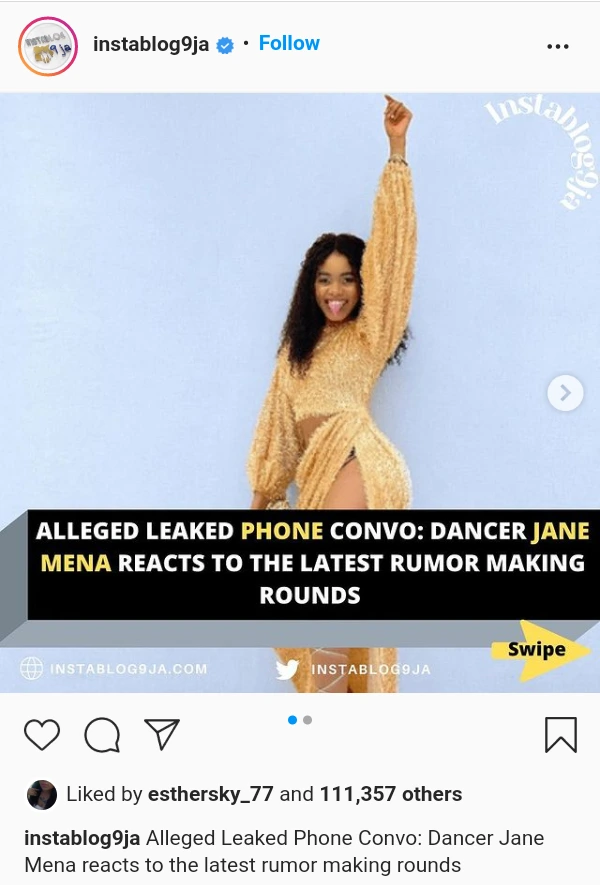The height and width of the screenshot is (885, 600).
Task: Open instablog9ja name in caption
Action: pyautogui.click(x=82, y=838)
